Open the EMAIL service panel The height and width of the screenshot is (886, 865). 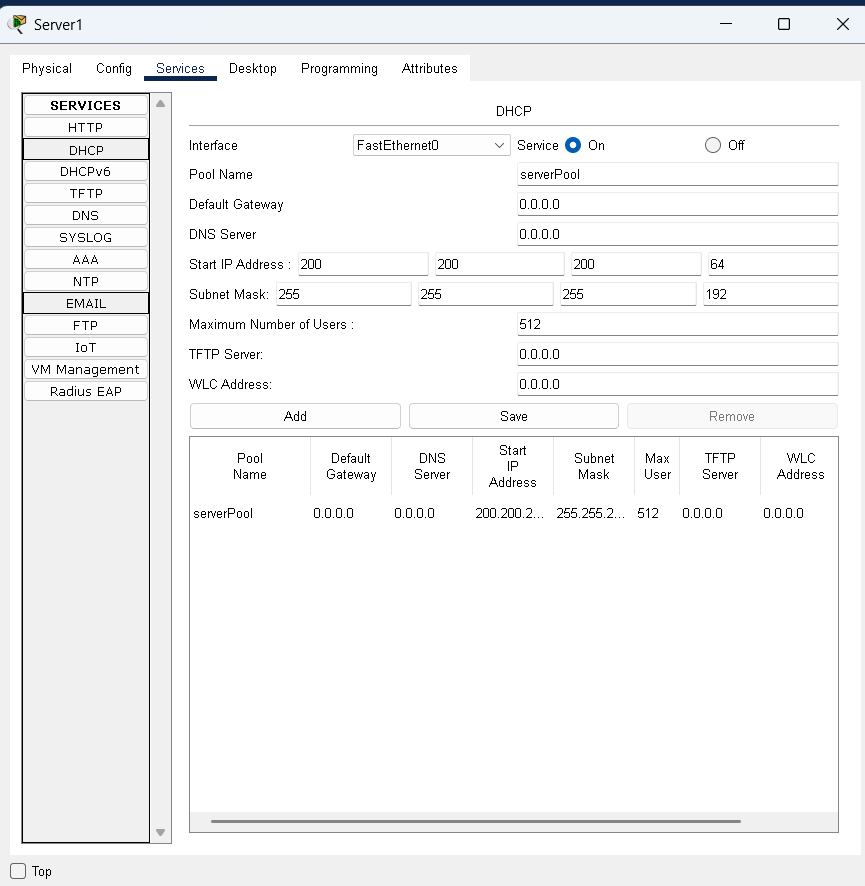click(x=85, y=303)
